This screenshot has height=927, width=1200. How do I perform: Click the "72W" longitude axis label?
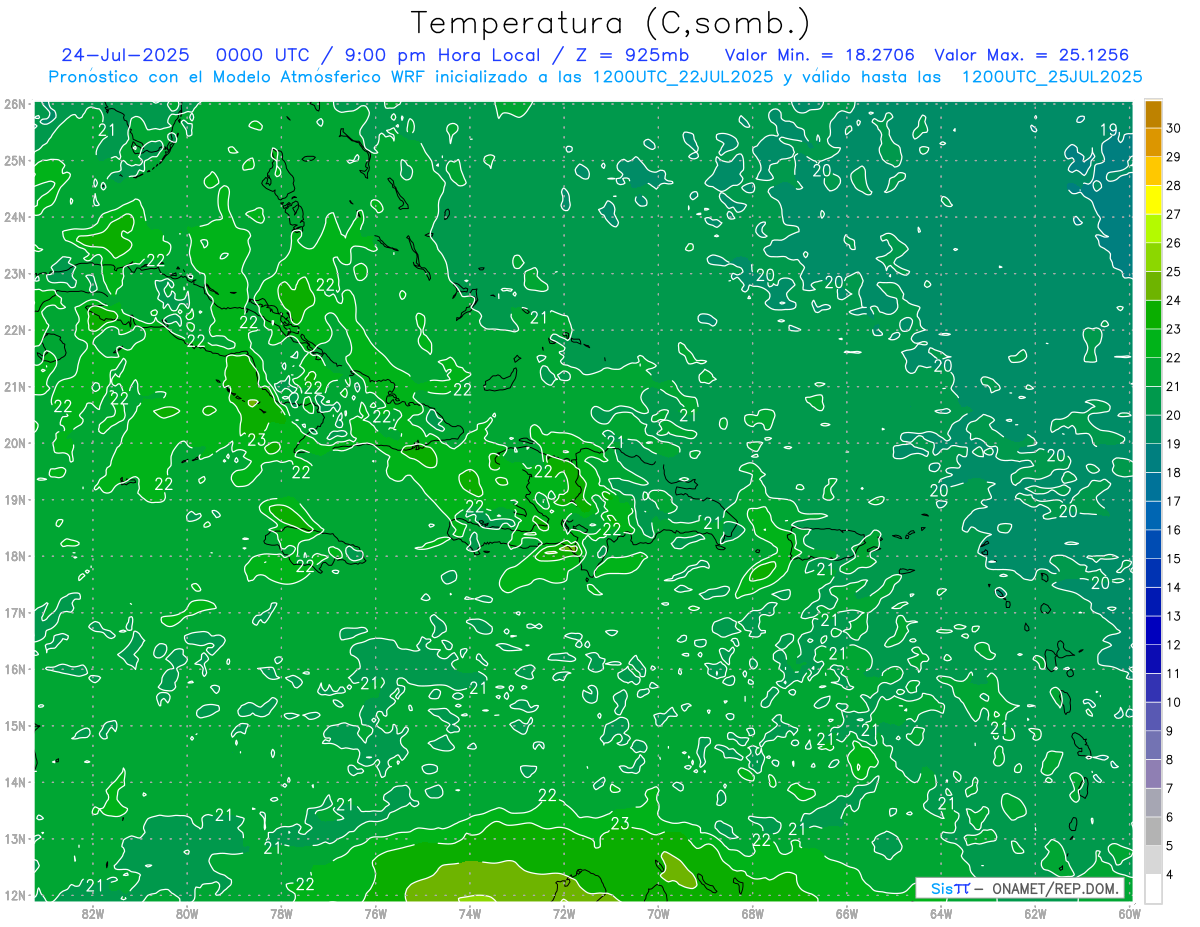[x=564, y=913]
